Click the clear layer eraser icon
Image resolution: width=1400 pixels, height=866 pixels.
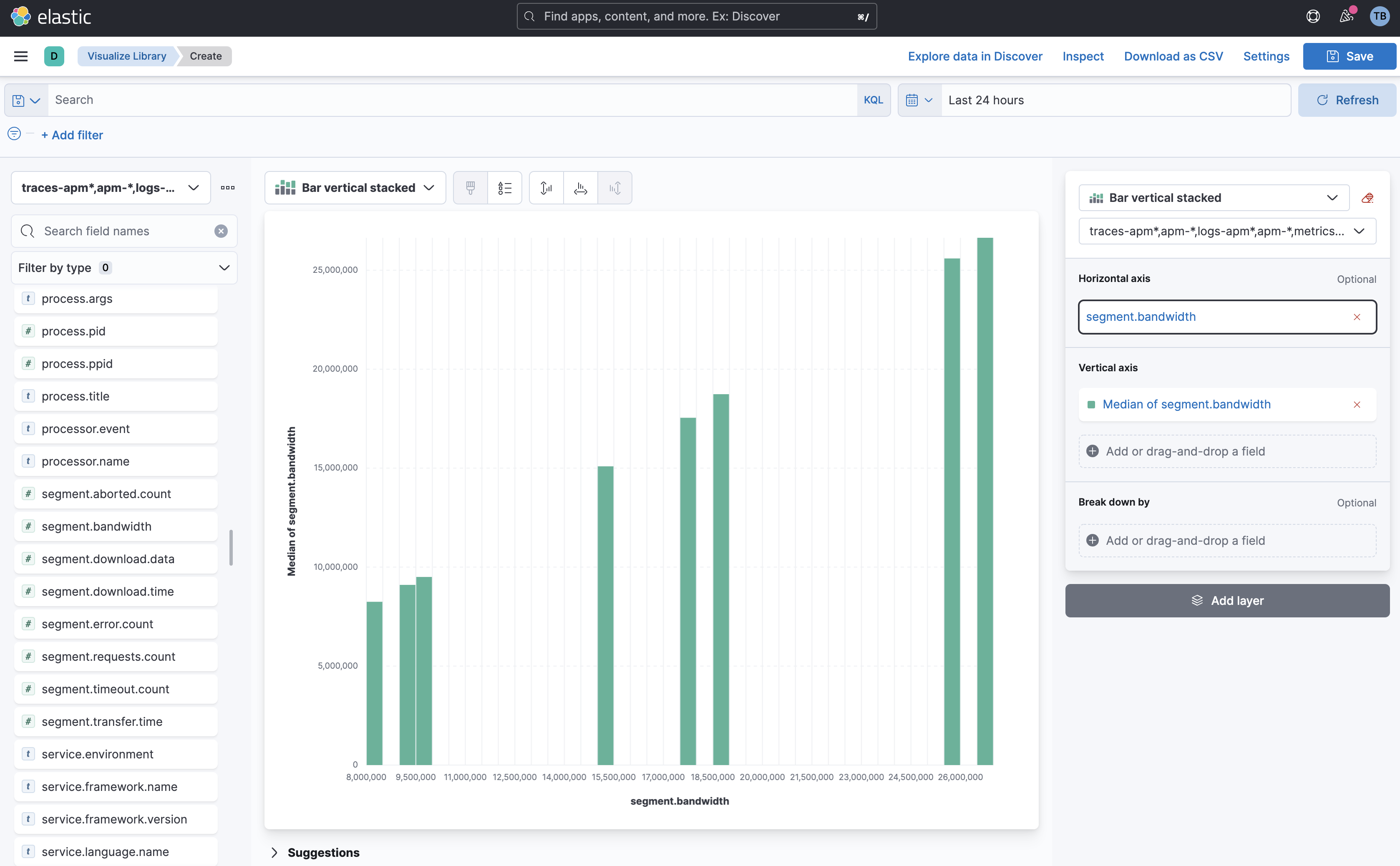pos(1367,198)
